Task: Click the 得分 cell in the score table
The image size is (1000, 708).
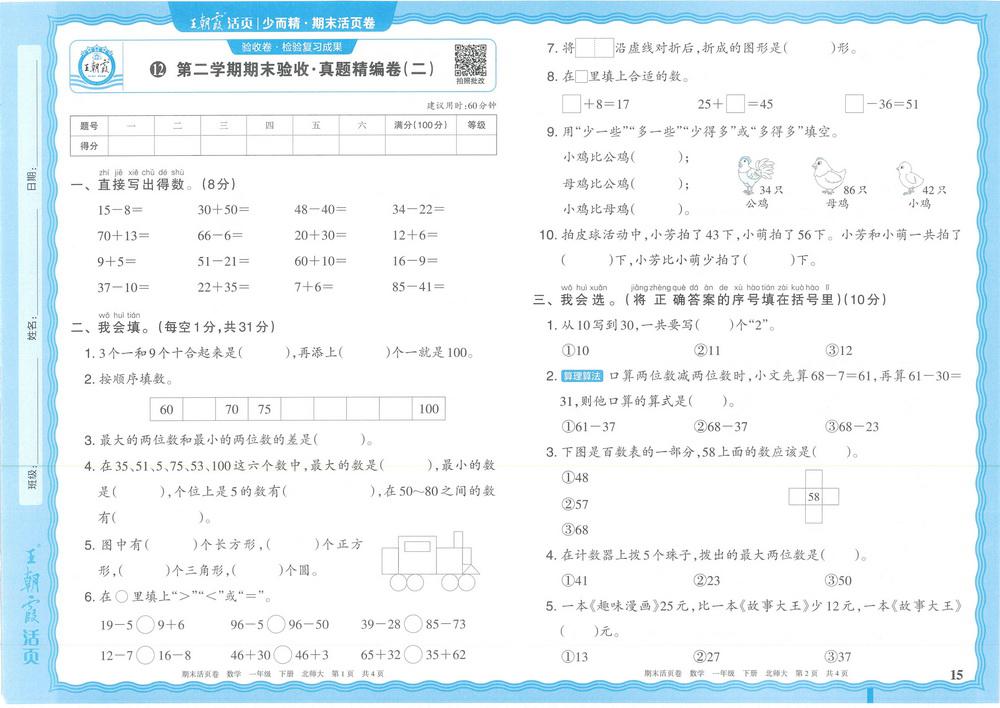Action: (89, 145)
